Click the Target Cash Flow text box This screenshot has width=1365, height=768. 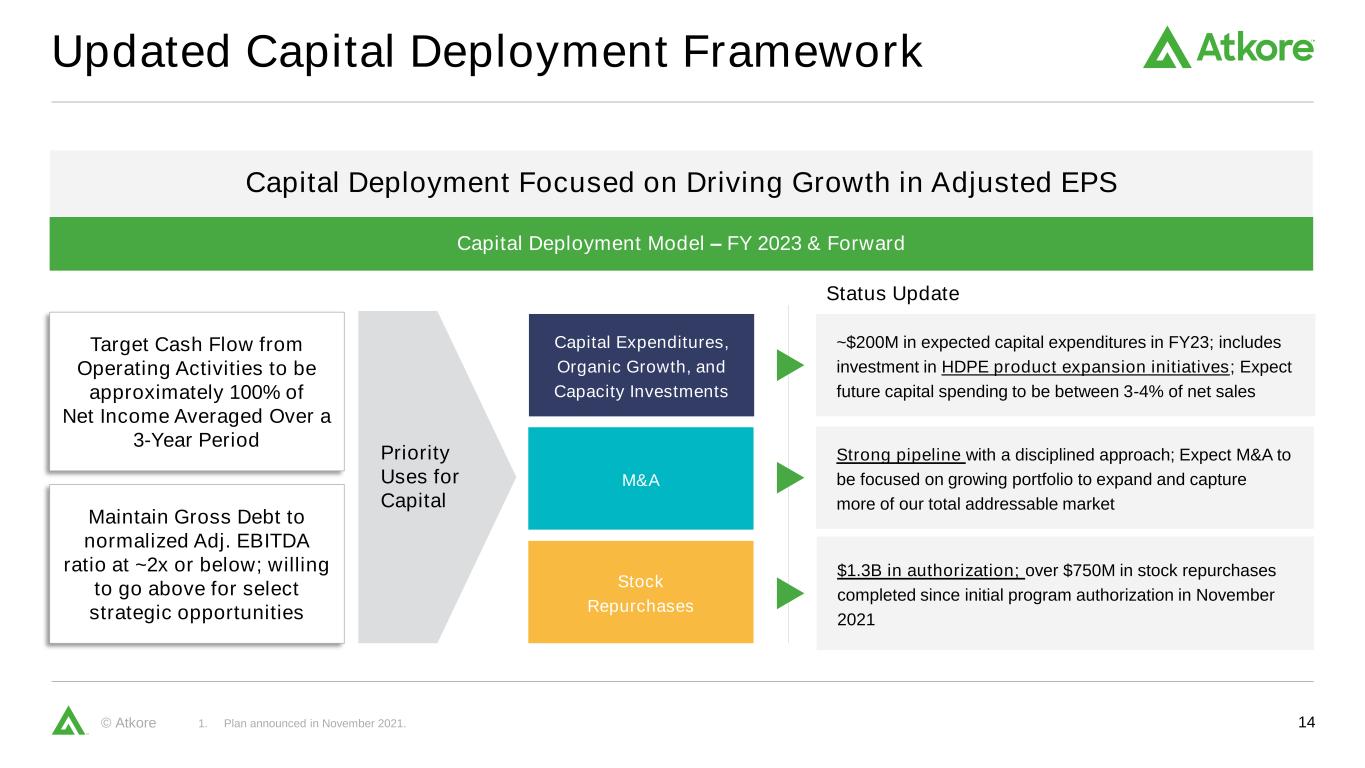coord(197,392)
